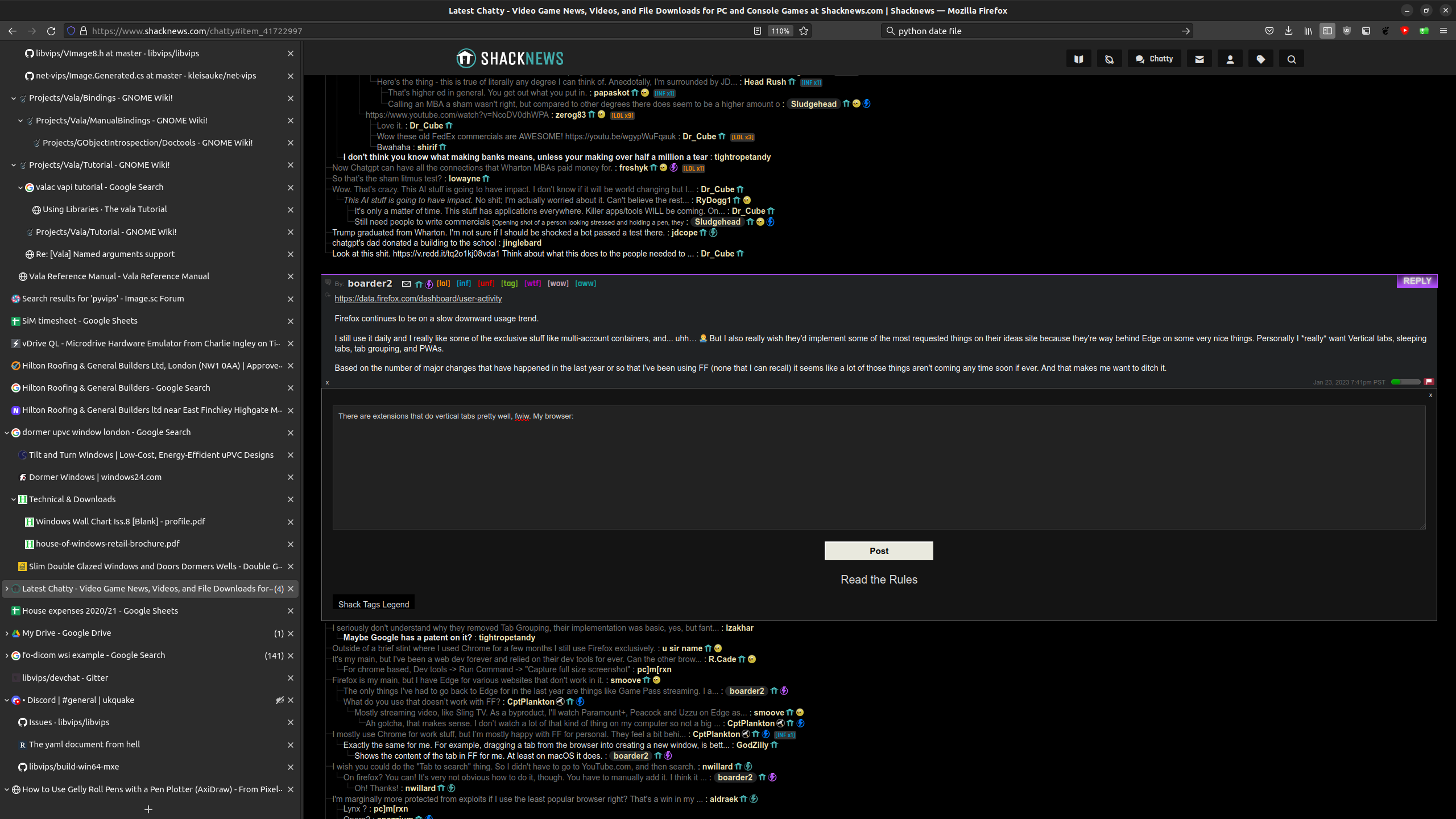The height and width of the screenshot is (819, 1456).
Task: Open the Read the Rules link
Action: click(879, 580)
